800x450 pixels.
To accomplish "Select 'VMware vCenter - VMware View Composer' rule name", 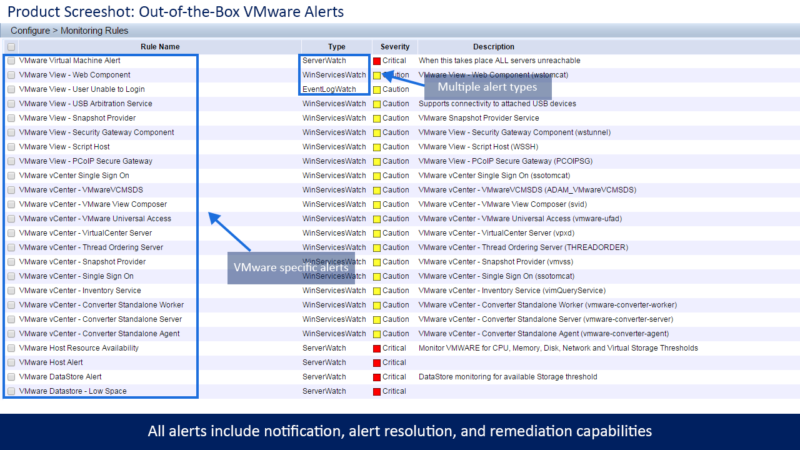I will (93, 204).
